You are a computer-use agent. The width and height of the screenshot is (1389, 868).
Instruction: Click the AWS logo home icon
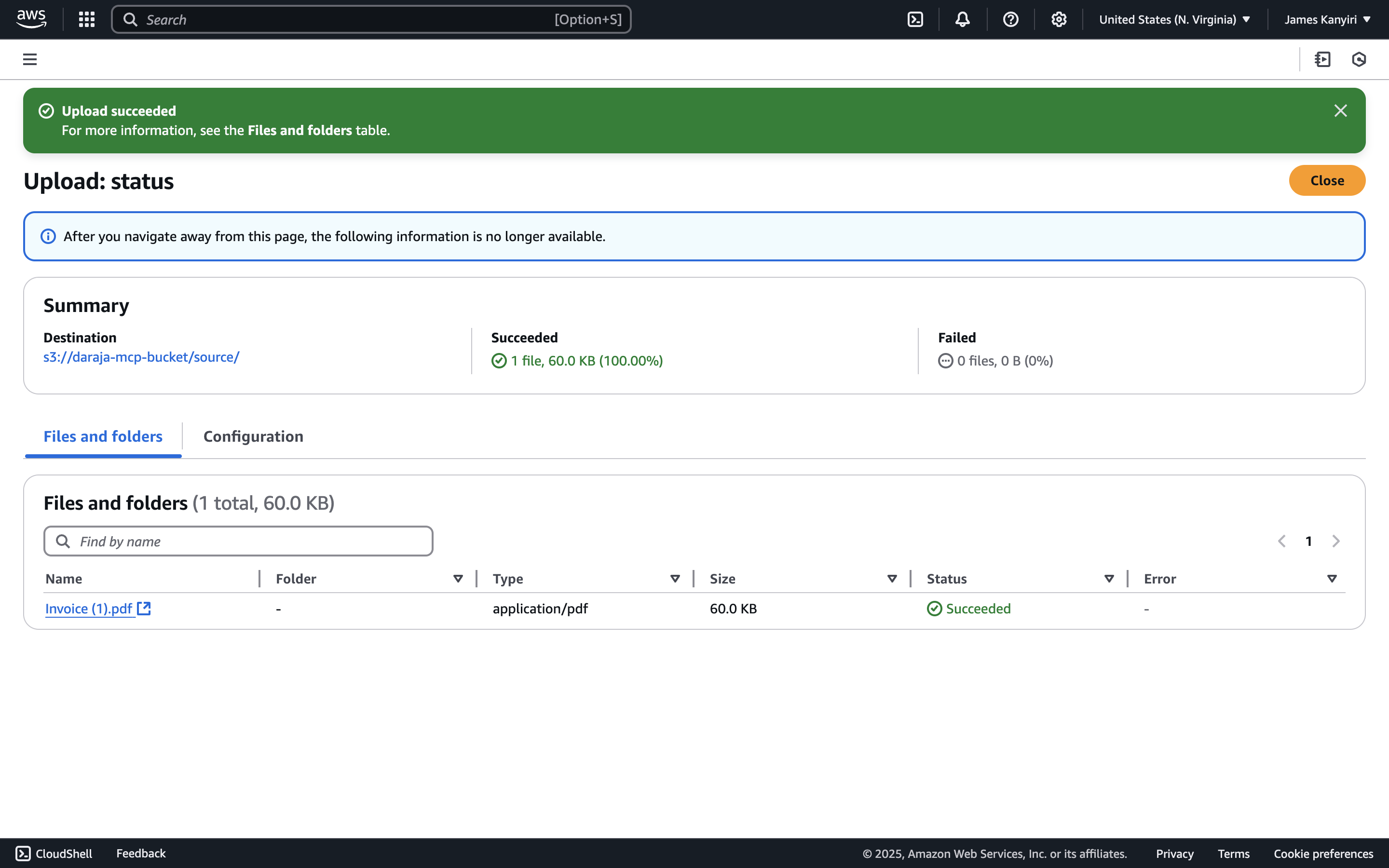tap(31, 19)
